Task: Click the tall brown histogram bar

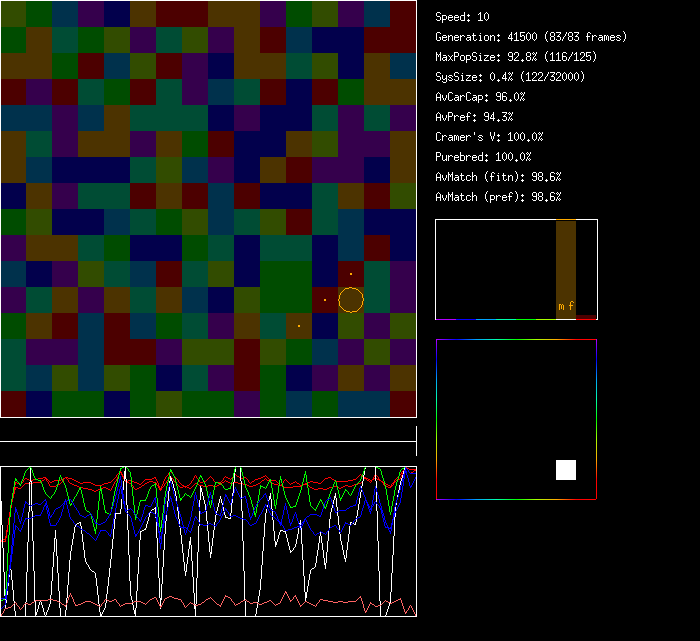Action: click(x=566, y=260)
